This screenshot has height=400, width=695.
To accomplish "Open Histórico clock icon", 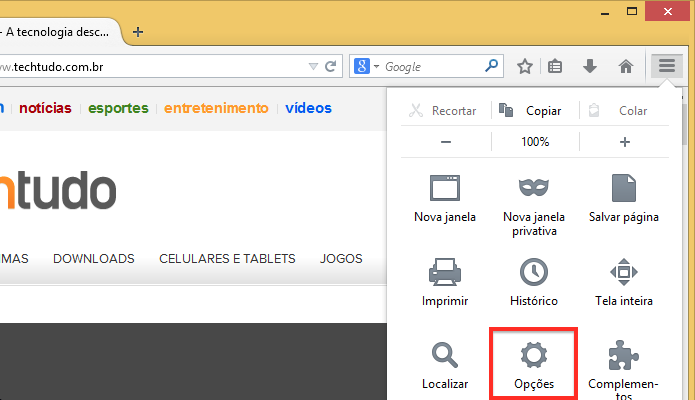I will click(534, 271).
